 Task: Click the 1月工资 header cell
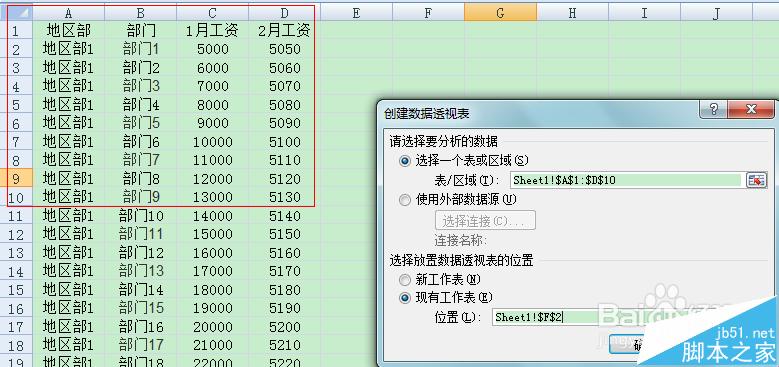click(x=213, y=31)
